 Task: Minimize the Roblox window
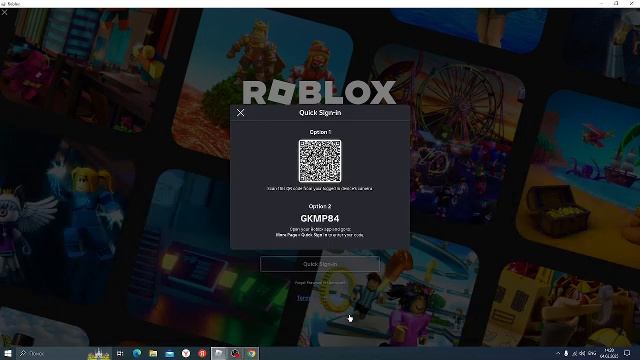coord(601,3)
